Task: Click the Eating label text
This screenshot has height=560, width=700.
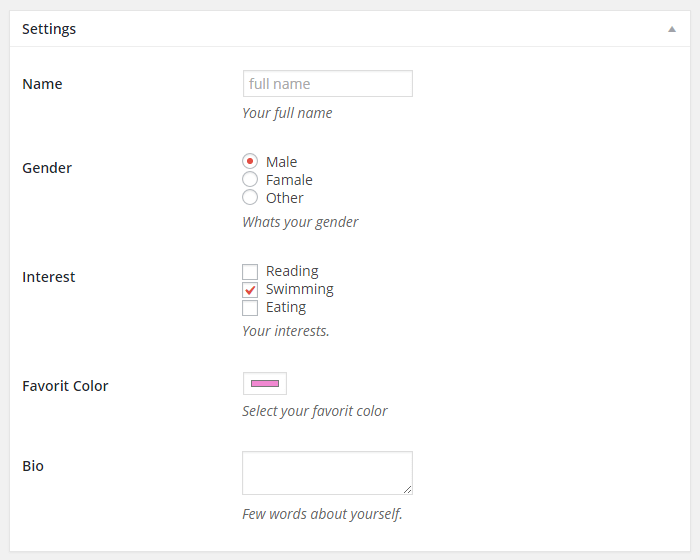Action: click(286, 307)
